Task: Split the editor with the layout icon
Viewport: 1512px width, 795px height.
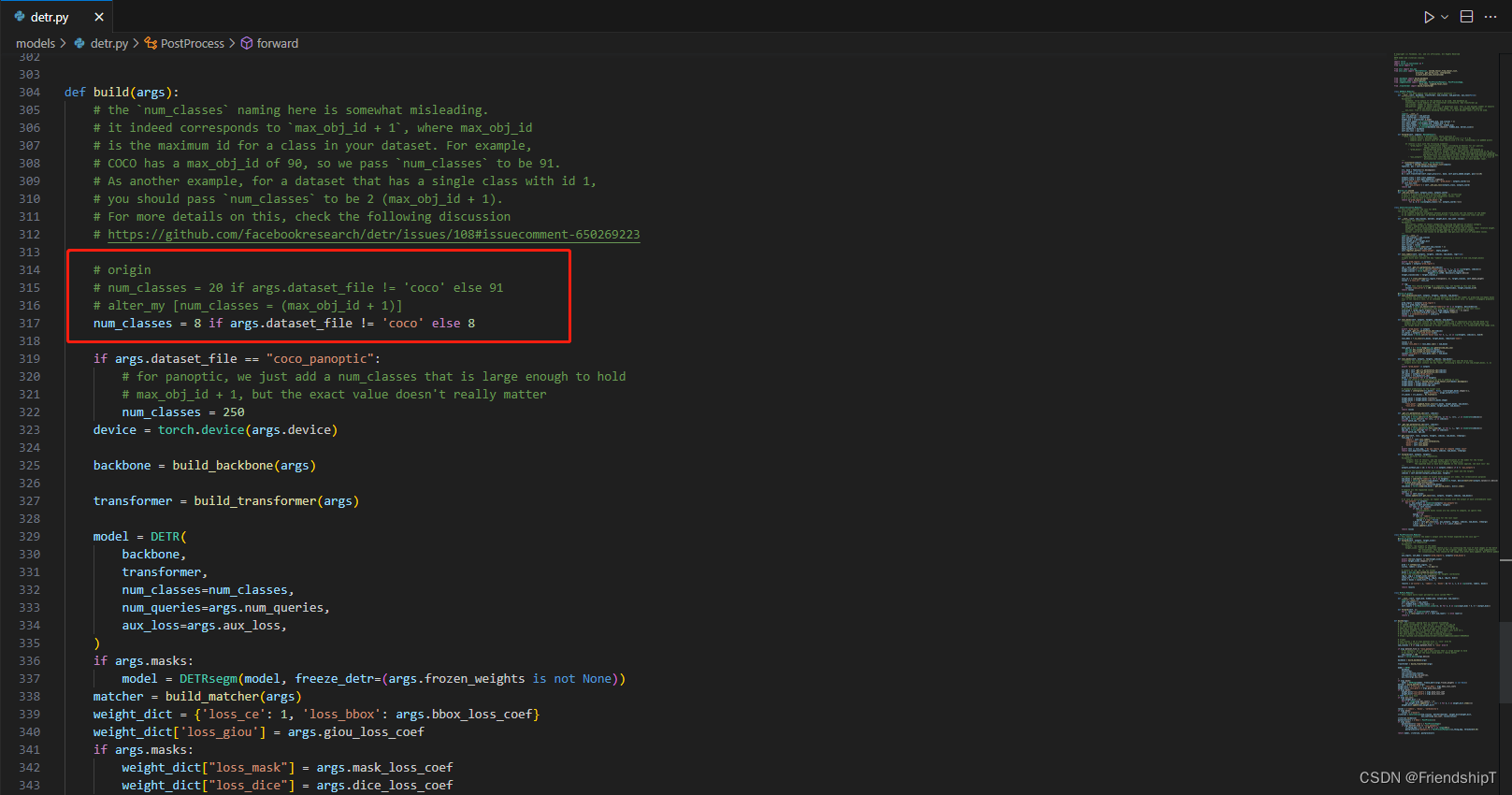Action: [1467, 17]
